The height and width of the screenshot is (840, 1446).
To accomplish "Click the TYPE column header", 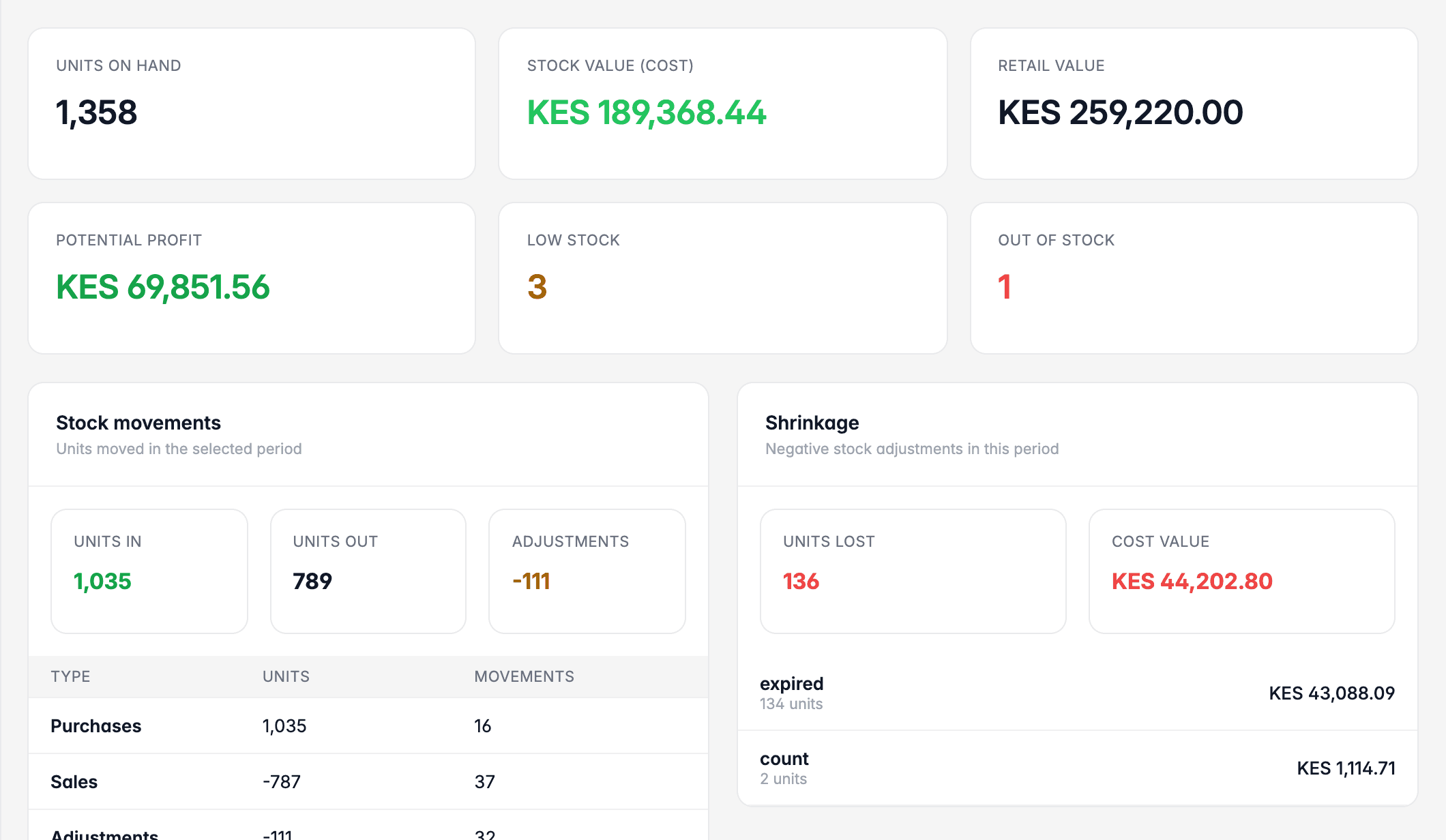I will coord(70,676).
